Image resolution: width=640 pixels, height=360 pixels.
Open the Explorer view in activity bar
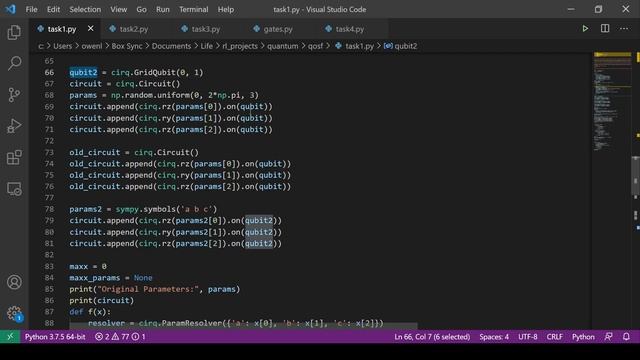(x=14, y=32)
